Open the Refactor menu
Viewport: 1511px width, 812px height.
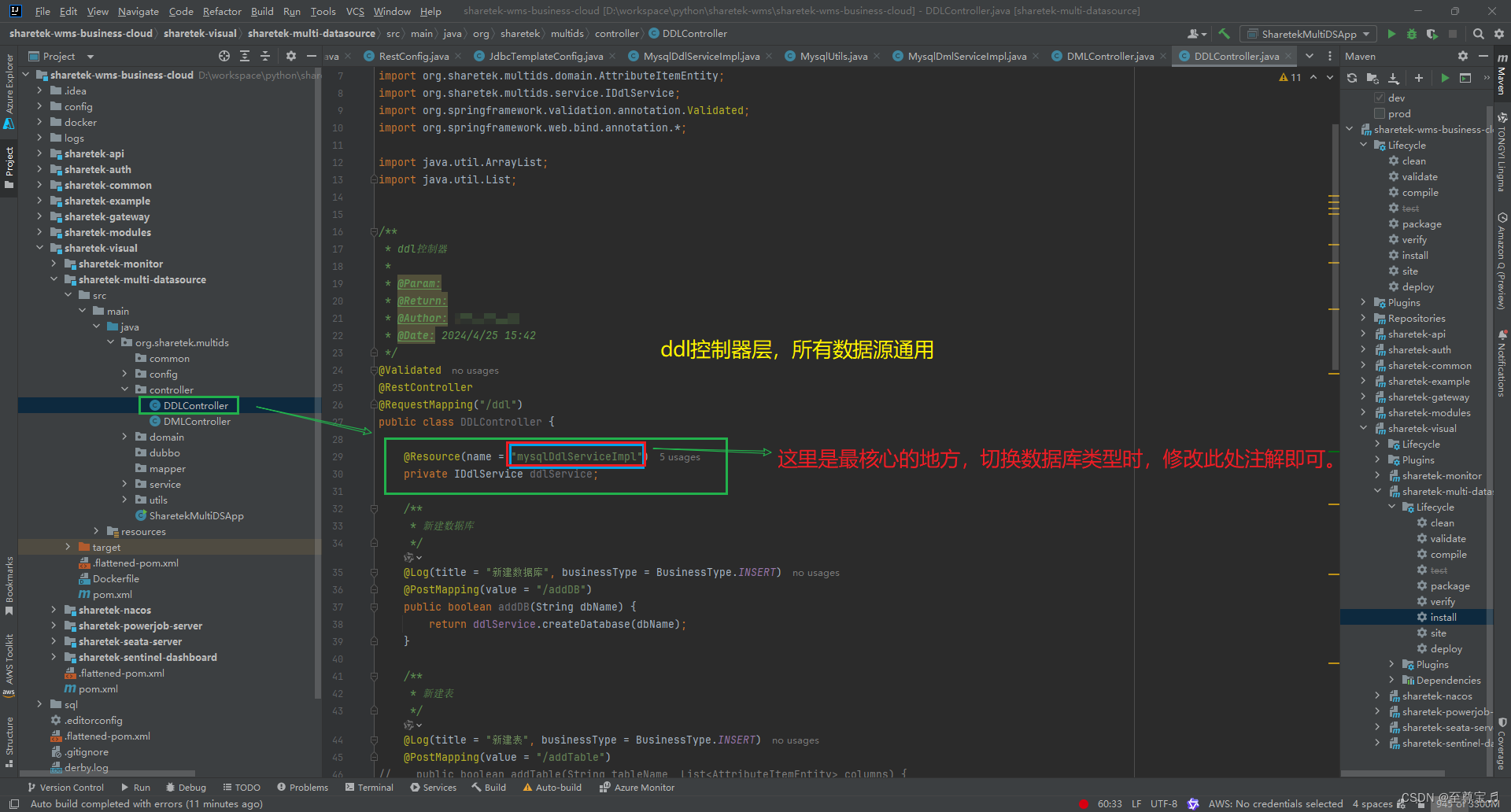[x=222, y=11]
